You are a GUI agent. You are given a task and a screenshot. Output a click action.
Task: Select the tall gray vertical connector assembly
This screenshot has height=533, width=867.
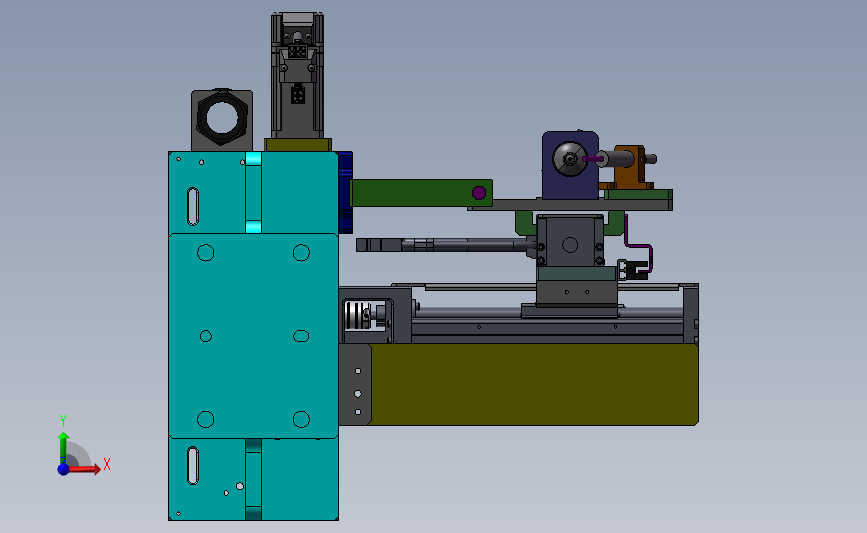click(297, 76)
